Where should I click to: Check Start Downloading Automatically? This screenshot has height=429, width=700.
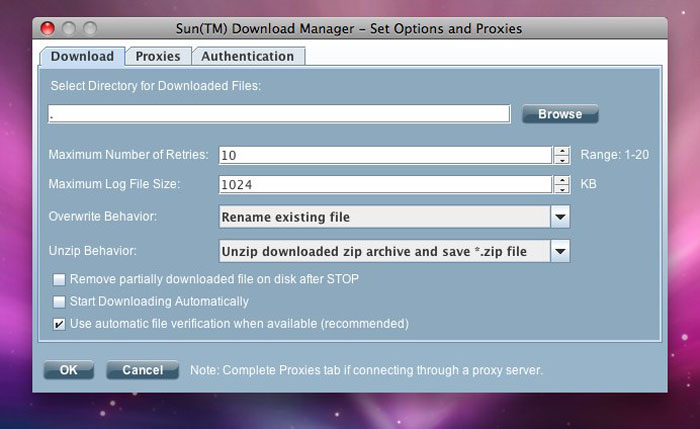point(60,302)
